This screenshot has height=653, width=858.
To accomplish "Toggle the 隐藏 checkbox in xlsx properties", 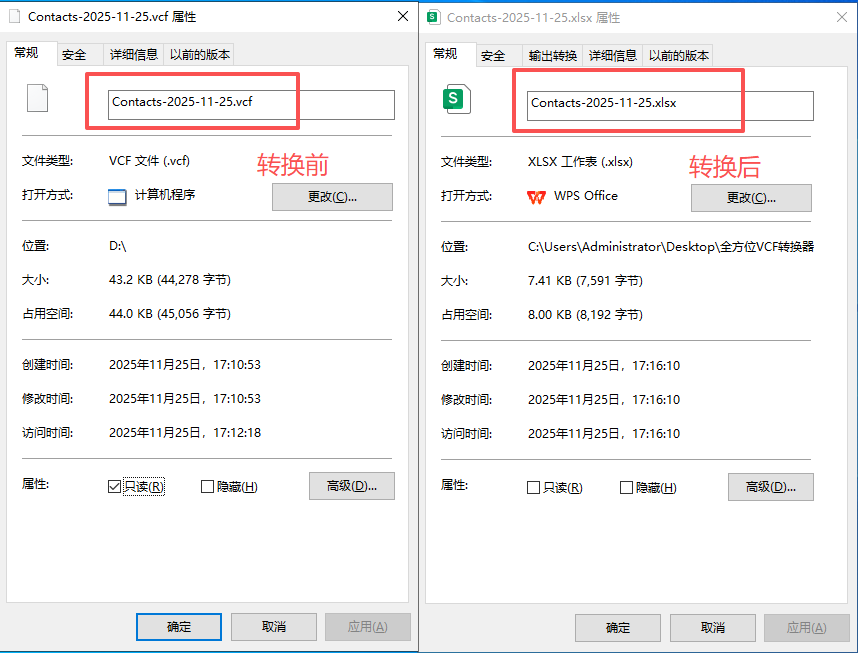I will click(x=626, y=488).
